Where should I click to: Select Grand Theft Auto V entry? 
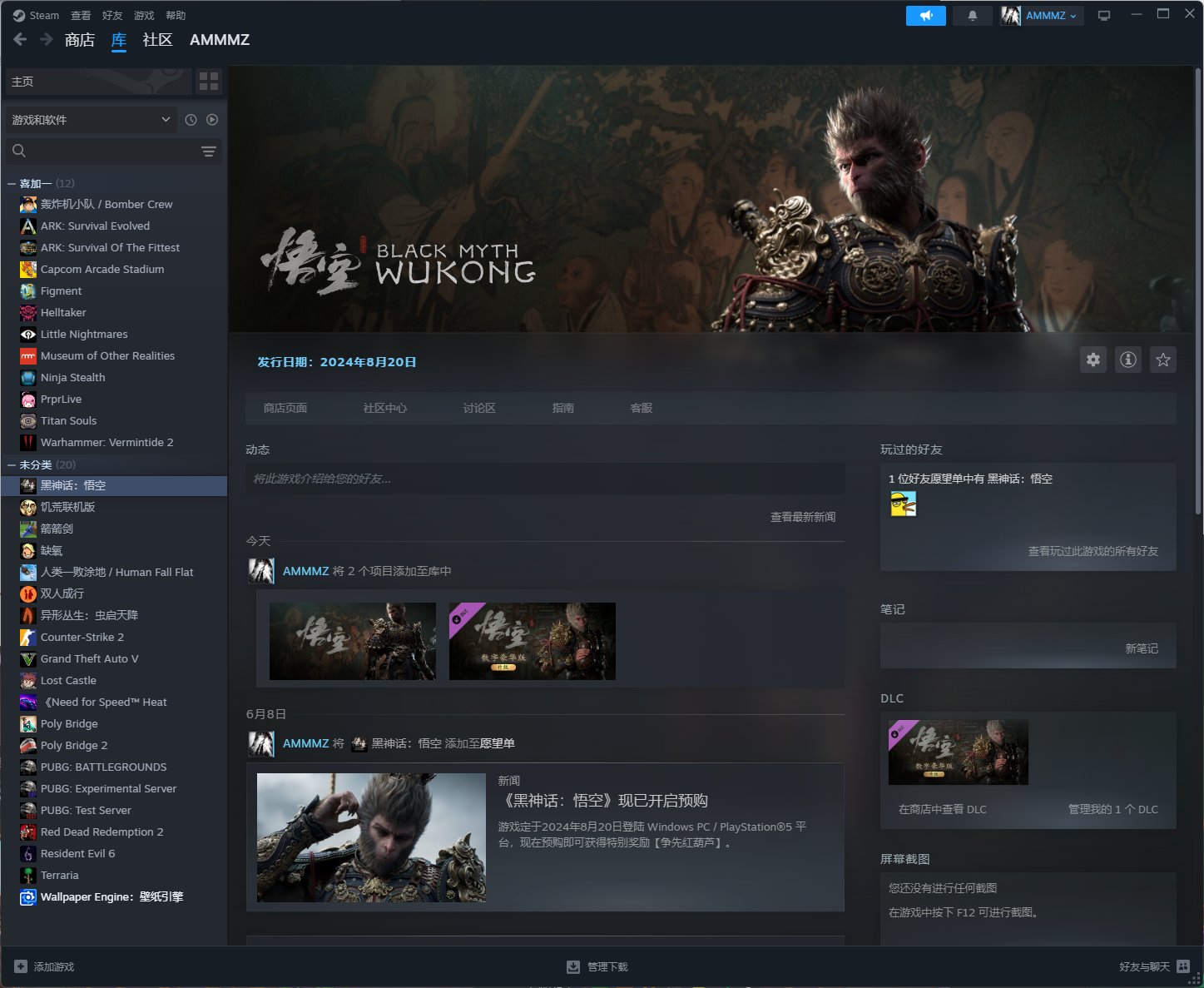coord(115,658)
